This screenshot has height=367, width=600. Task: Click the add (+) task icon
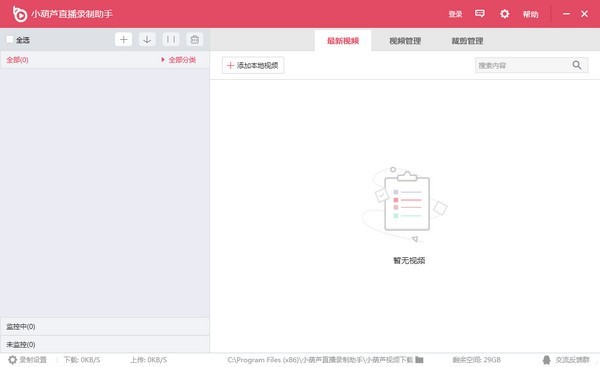(x=123, y=39)
